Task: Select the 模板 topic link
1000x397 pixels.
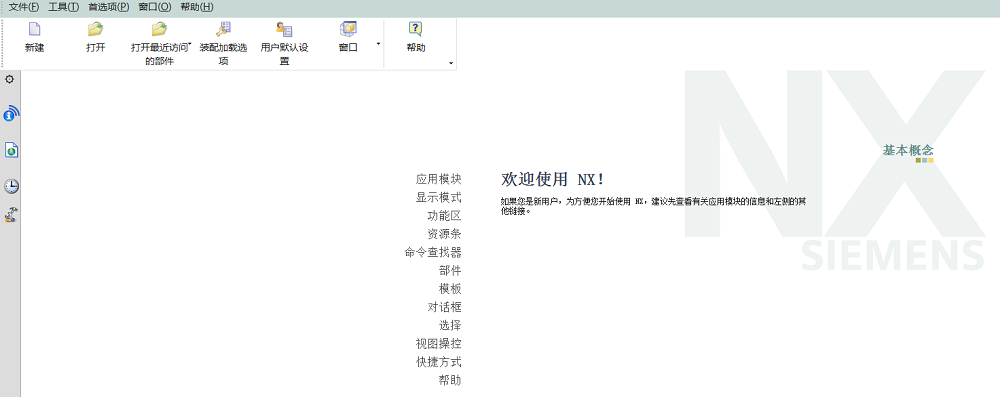Action: 450,288
